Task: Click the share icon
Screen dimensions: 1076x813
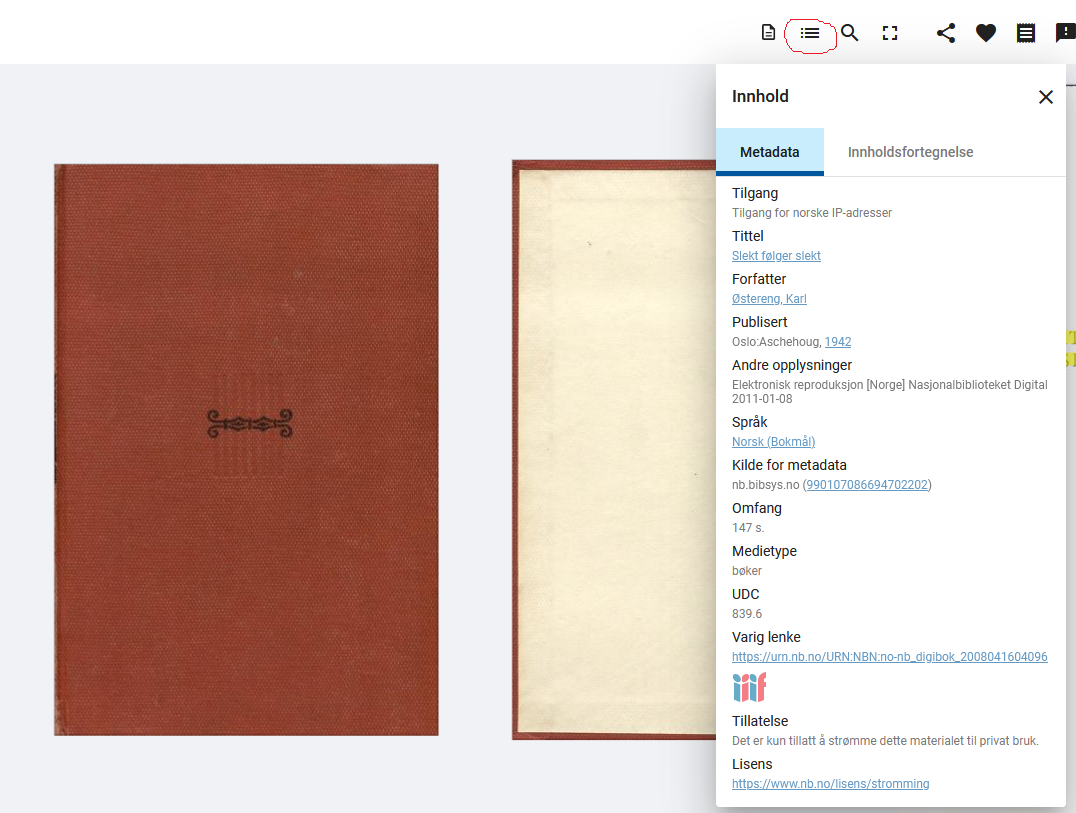Action: (946, 33)
